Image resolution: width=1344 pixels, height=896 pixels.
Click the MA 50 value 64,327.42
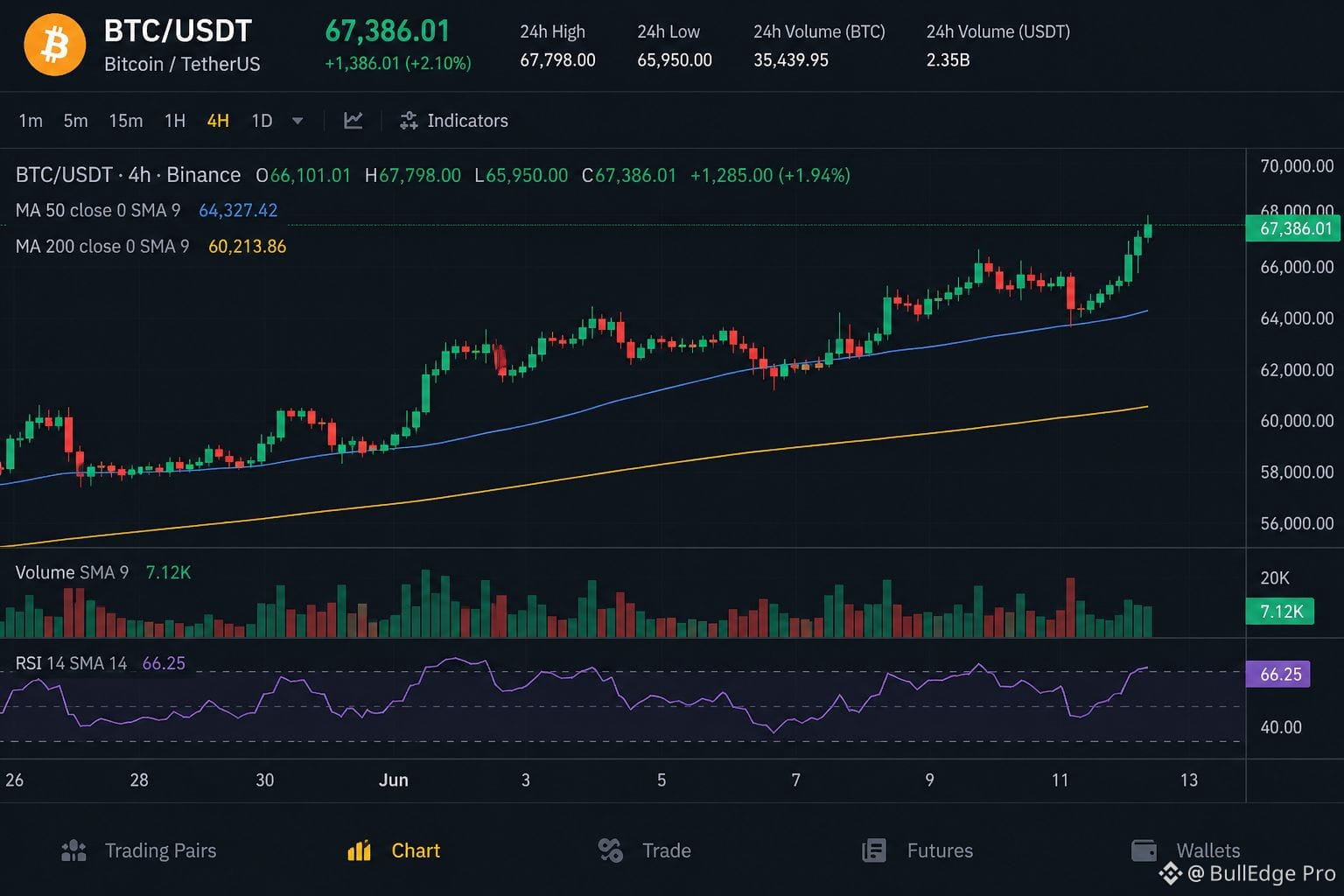(238, 211)
